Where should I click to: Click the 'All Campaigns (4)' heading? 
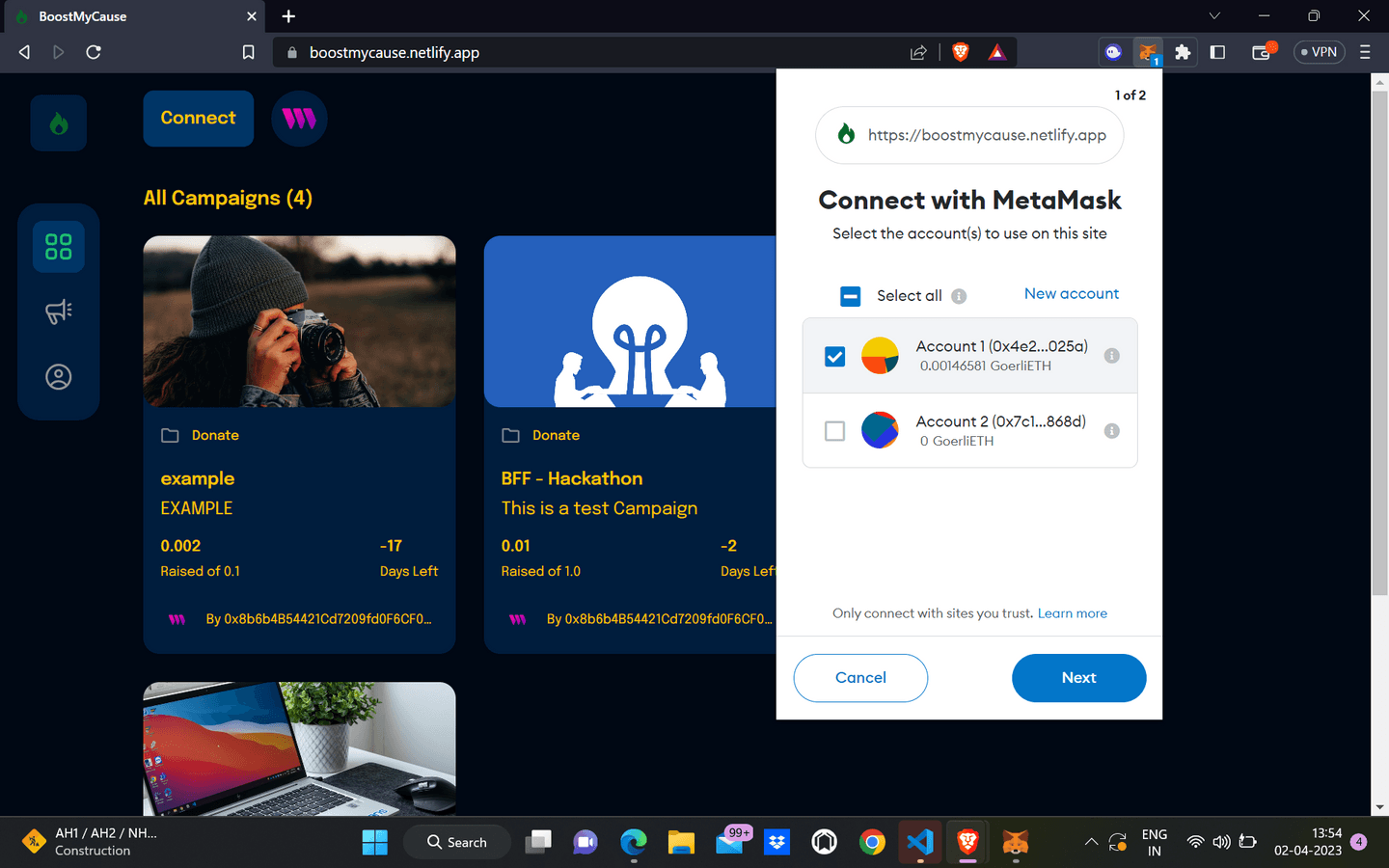coord(228,198)
